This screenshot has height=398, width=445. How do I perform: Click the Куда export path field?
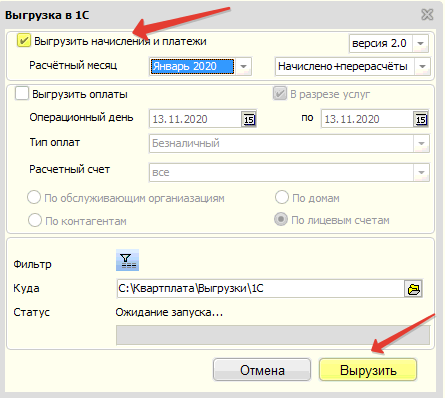(260, 288)
